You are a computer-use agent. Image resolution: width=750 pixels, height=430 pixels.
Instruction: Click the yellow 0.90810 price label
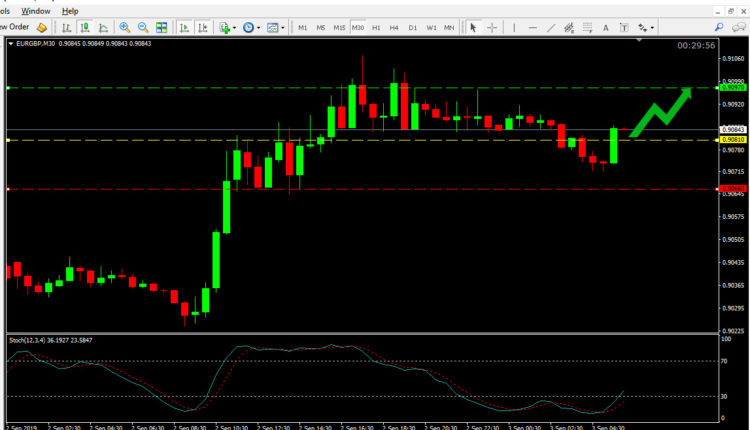coord(733,140)
